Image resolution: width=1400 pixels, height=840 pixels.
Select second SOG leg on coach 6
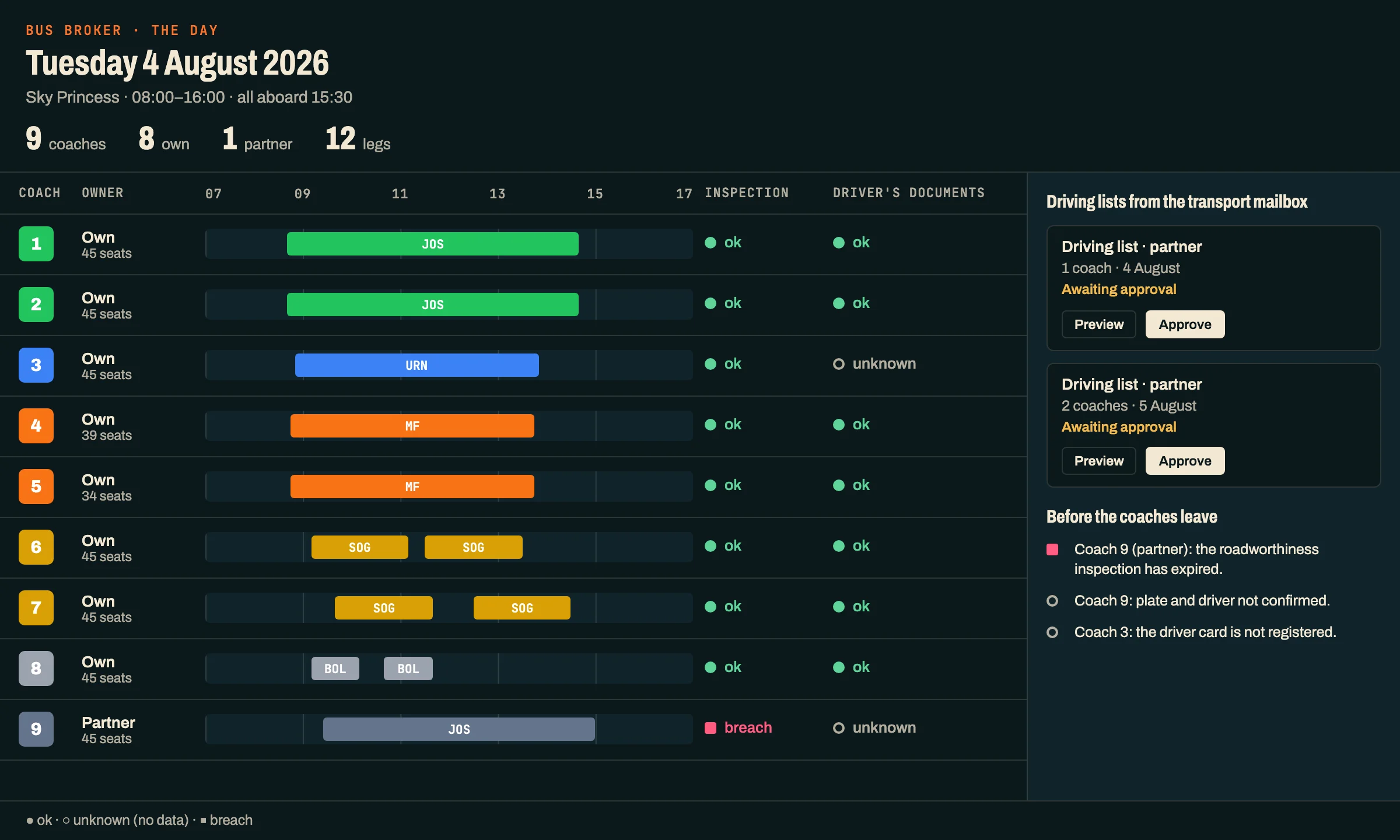click(x=474, y=547)
